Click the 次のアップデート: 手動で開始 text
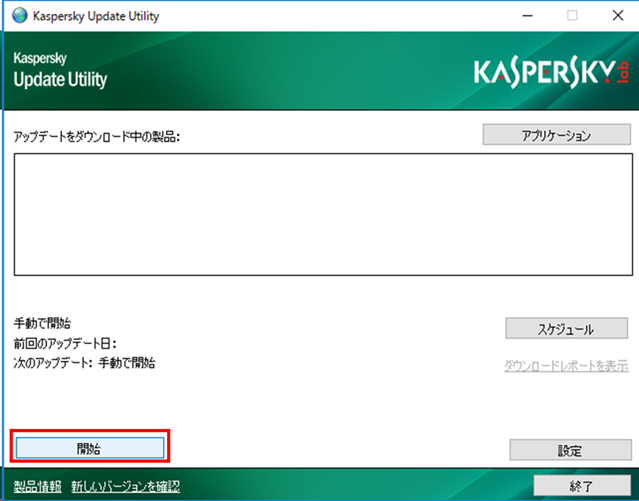The image size is (639, 501). [x=84, y=363]
